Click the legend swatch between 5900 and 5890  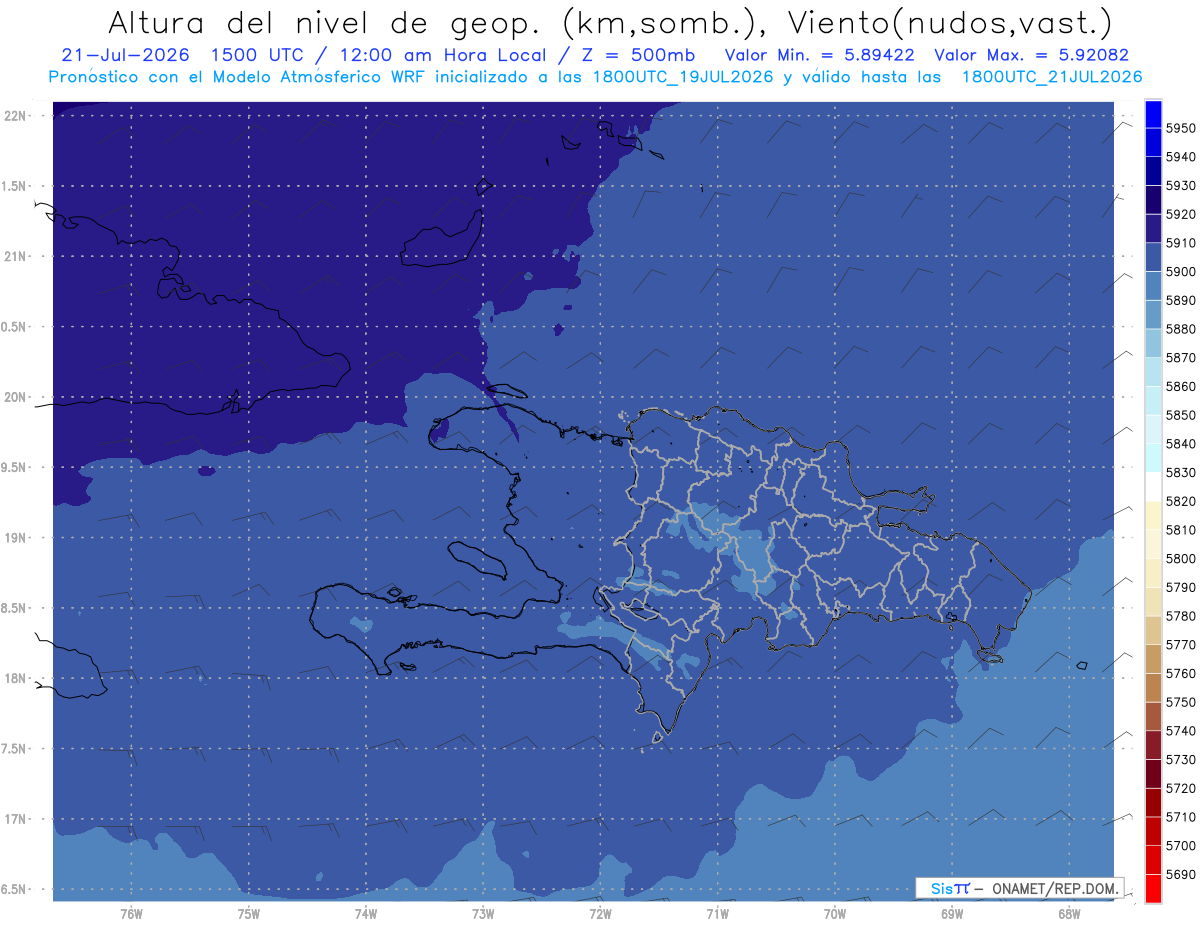[1153, 286]
